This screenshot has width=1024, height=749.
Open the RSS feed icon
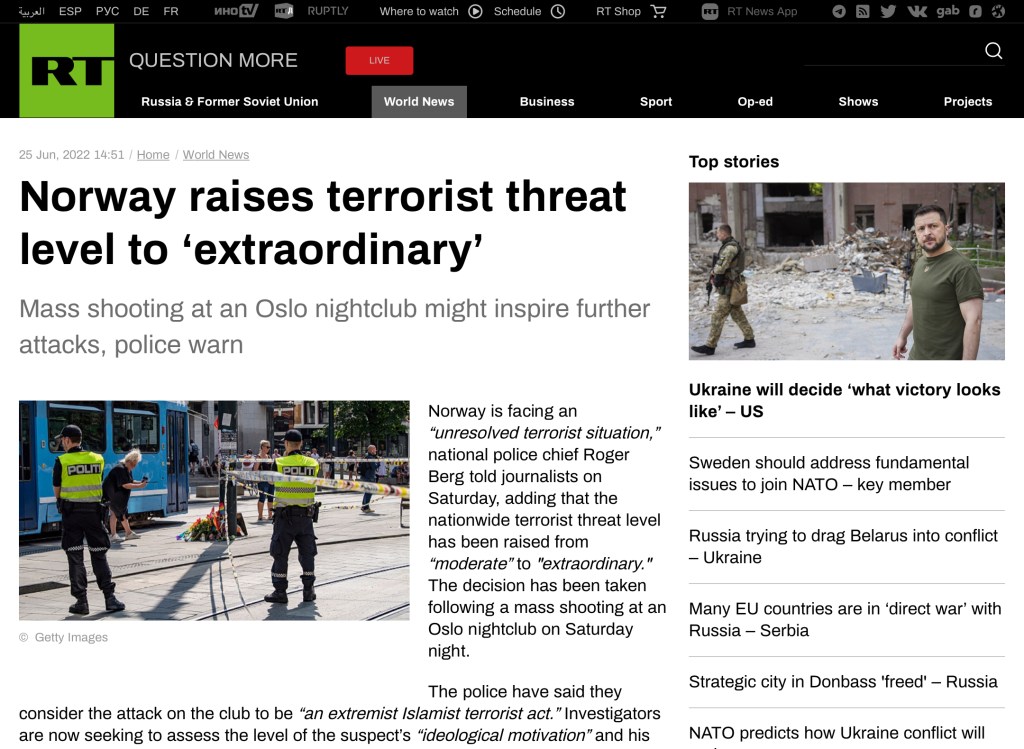click(863, 12)
